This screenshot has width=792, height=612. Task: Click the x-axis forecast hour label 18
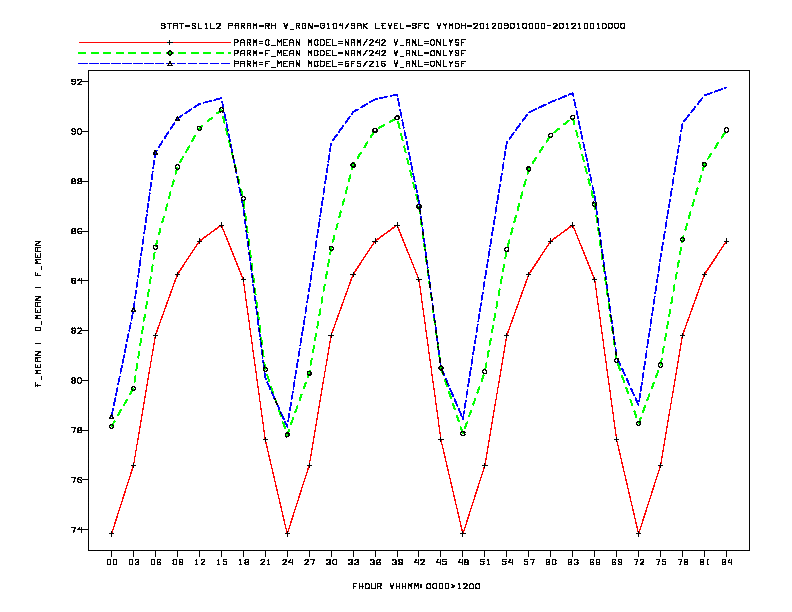[243, 562]
